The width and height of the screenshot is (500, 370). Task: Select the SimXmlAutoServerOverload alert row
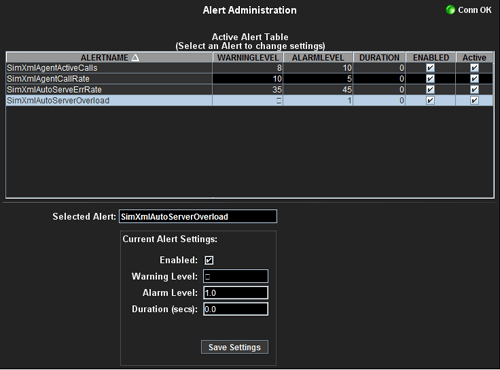tap(249, 100)
